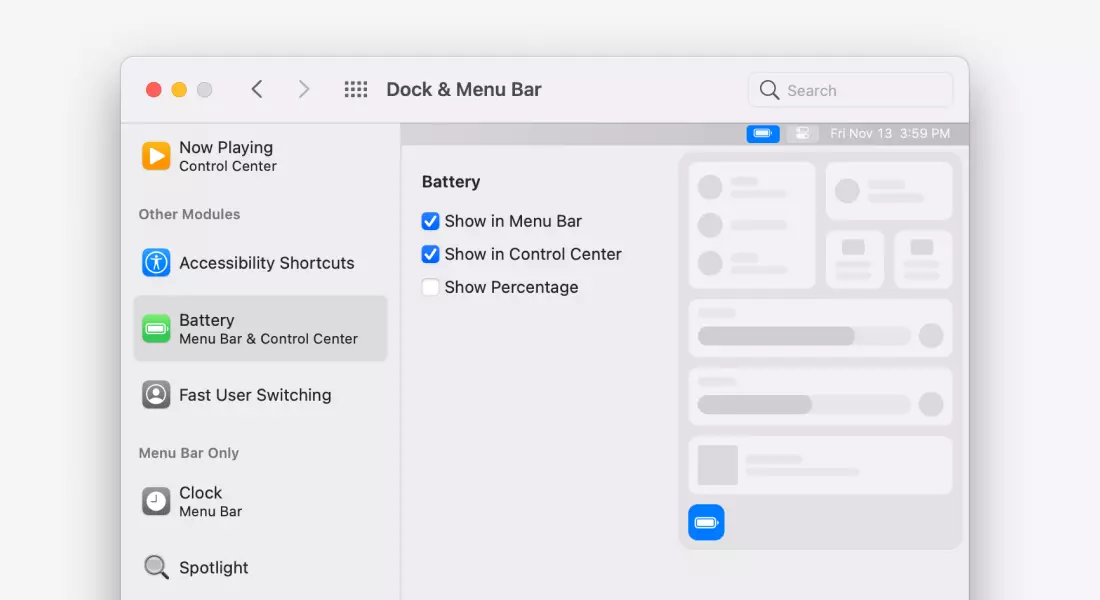
Task: Open Fast User Switching settings
Action: click(x=260, y=394)
